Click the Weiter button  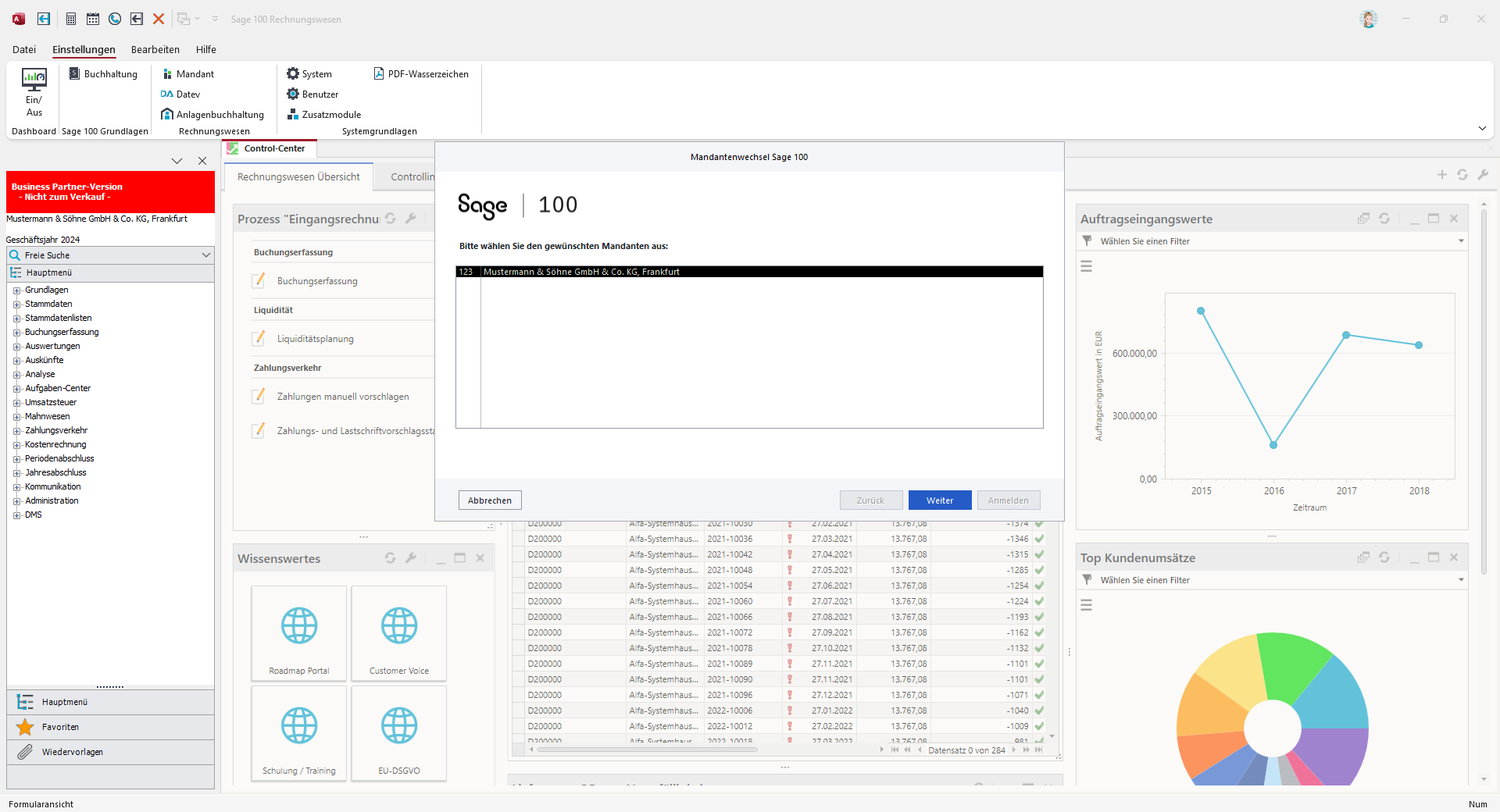(939, 500)
